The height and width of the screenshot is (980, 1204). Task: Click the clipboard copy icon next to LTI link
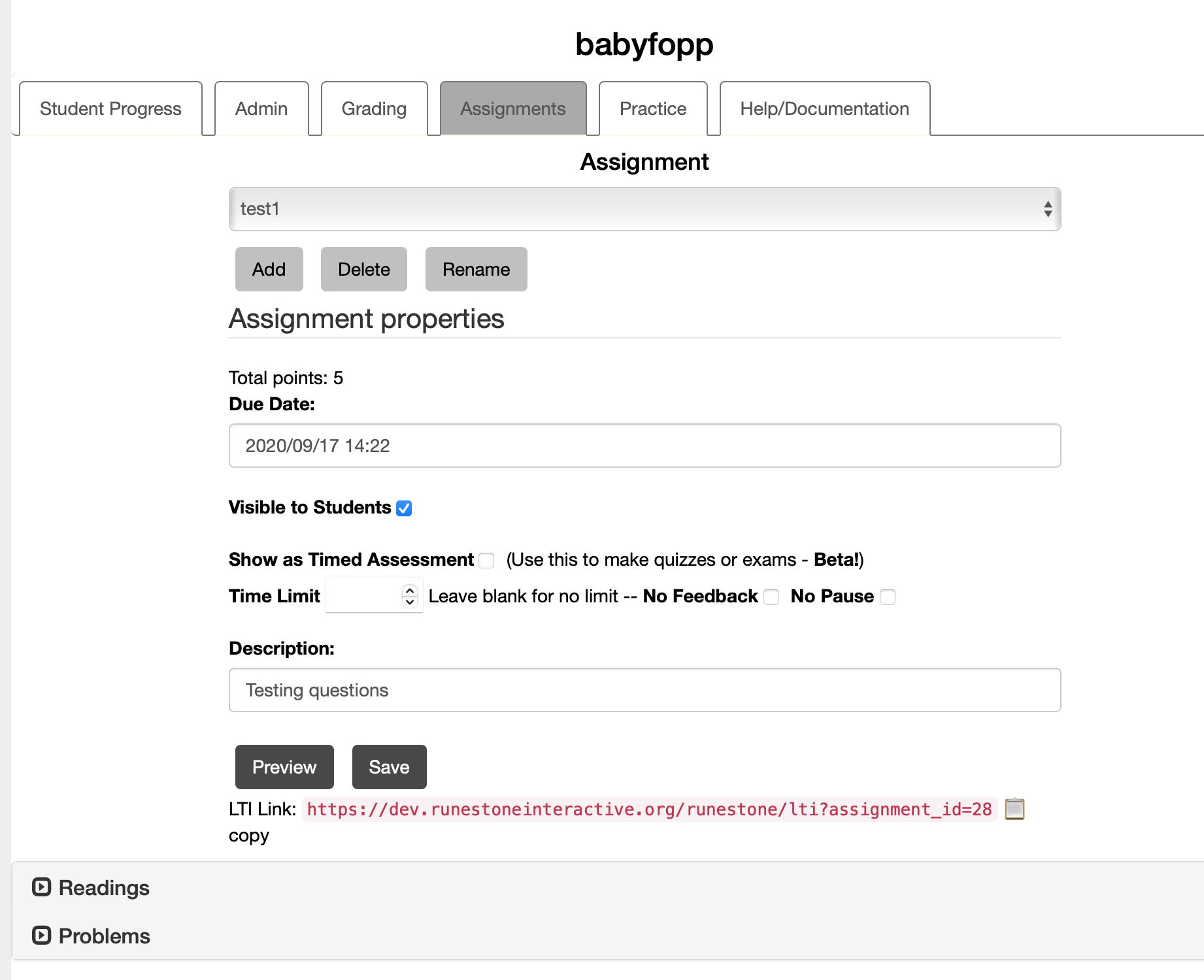(1014, 809)
